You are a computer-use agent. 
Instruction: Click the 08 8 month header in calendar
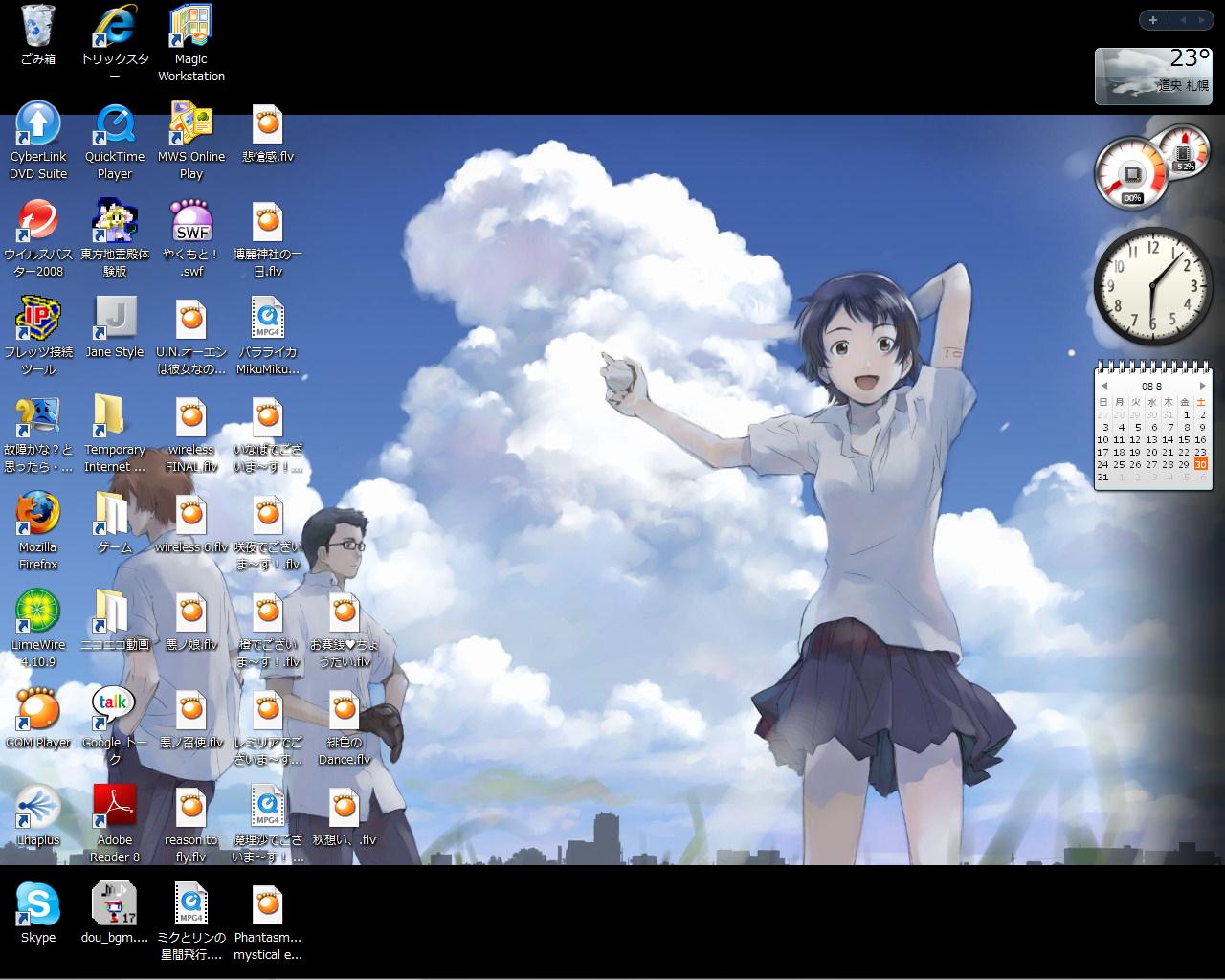(1151, 387)
